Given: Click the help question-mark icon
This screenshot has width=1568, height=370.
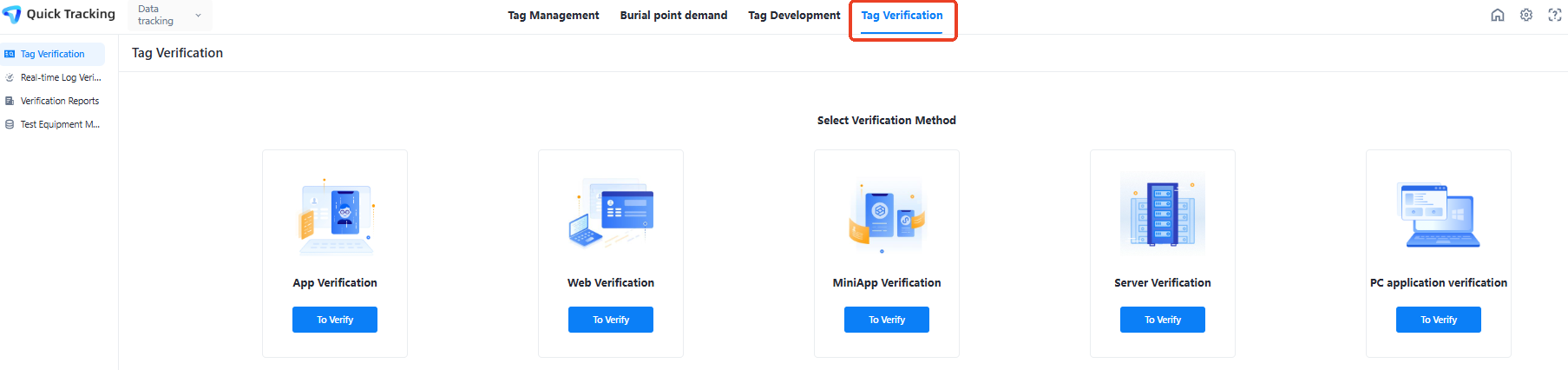Looking at the screenshot, I should [1554, 15].
